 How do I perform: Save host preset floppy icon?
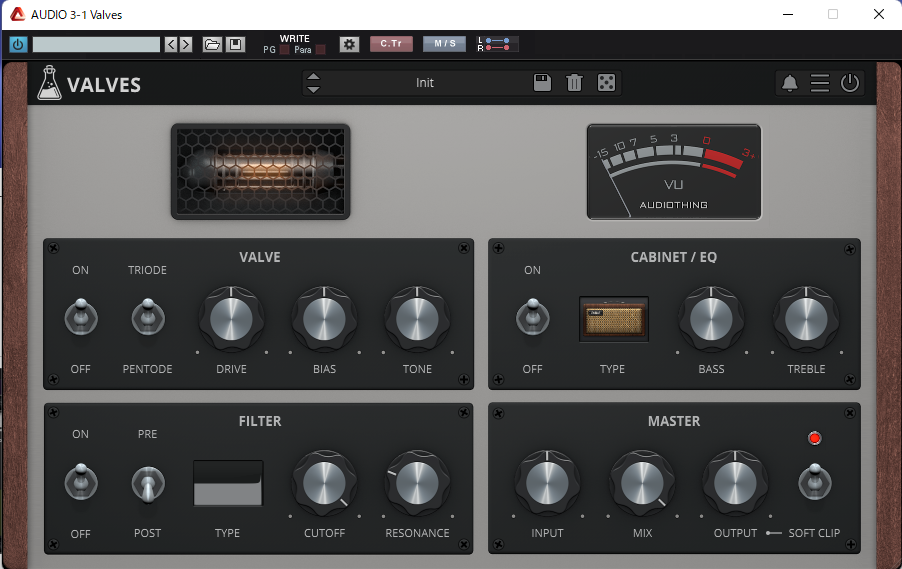pyautogui.click(x=235, y=44)
